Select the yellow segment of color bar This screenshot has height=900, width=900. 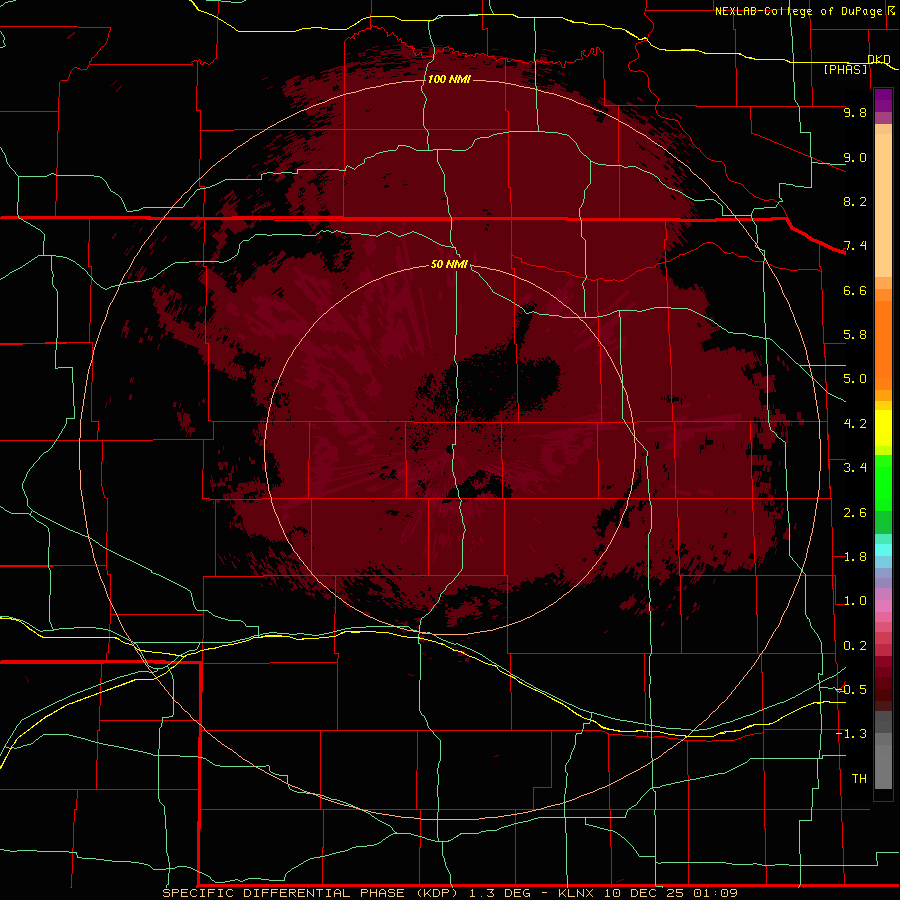click(883, 428)
